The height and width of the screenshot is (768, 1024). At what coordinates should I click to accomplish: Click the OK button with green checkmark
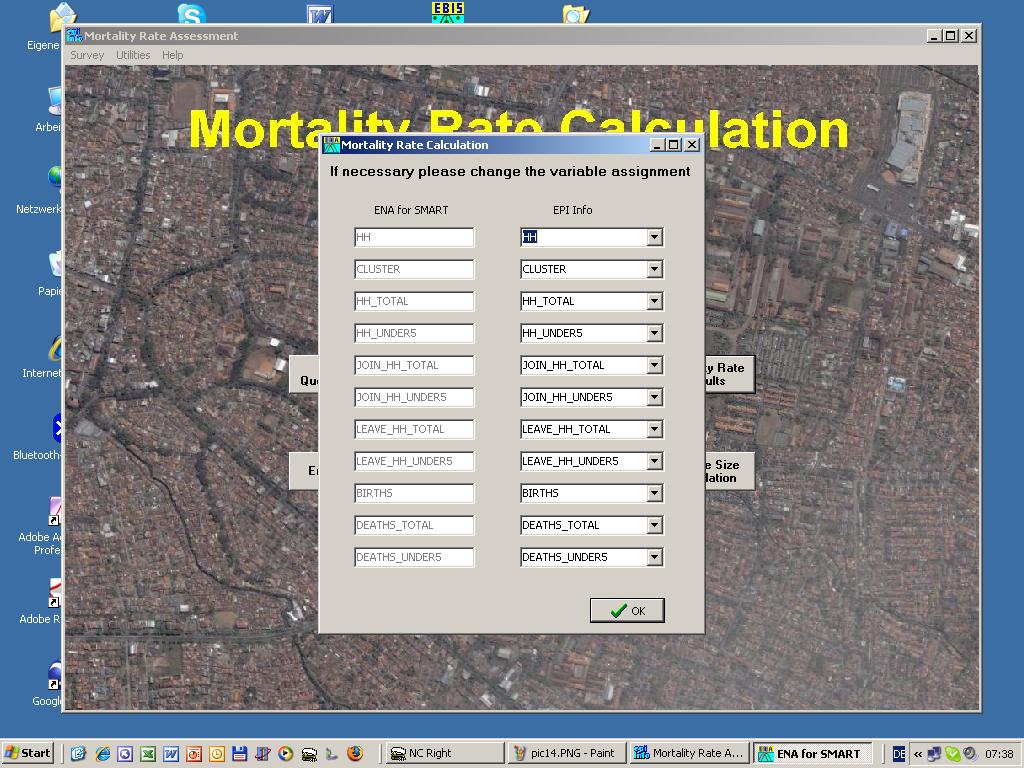pyautogui.click(x=627, y=611)
